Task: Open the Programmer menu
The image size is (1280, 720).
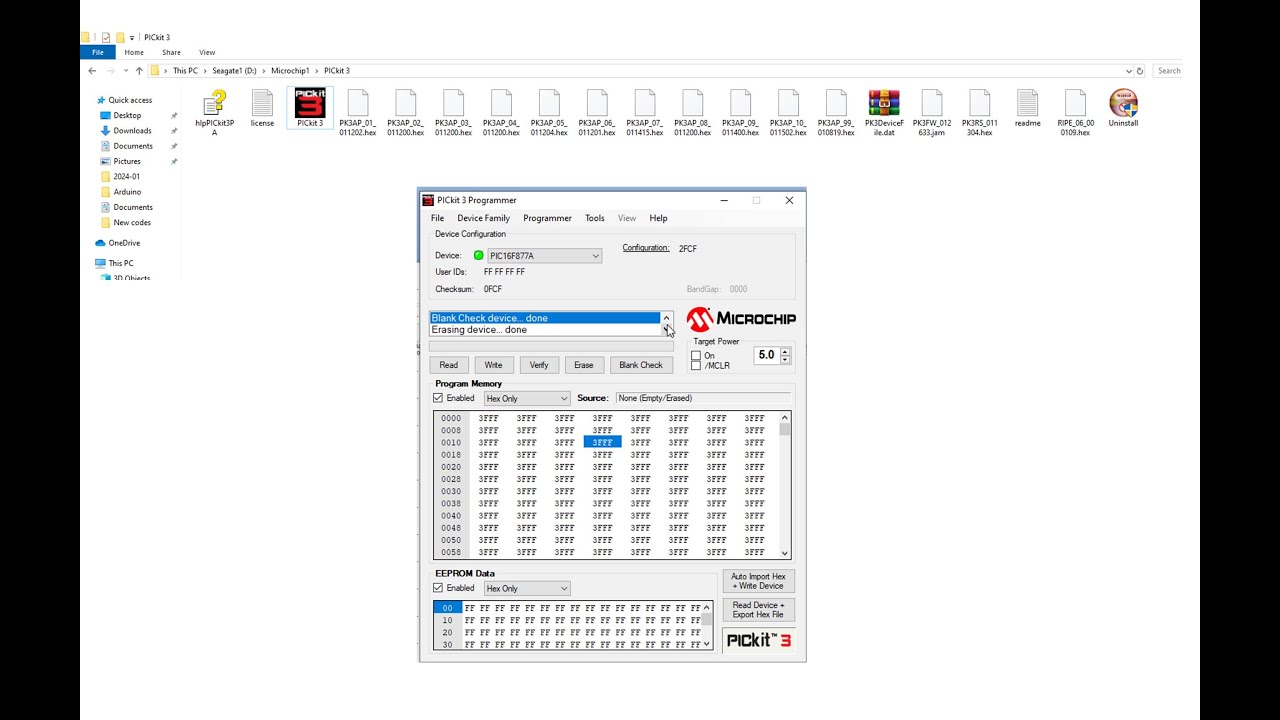Action: click(x=547, y=218)
